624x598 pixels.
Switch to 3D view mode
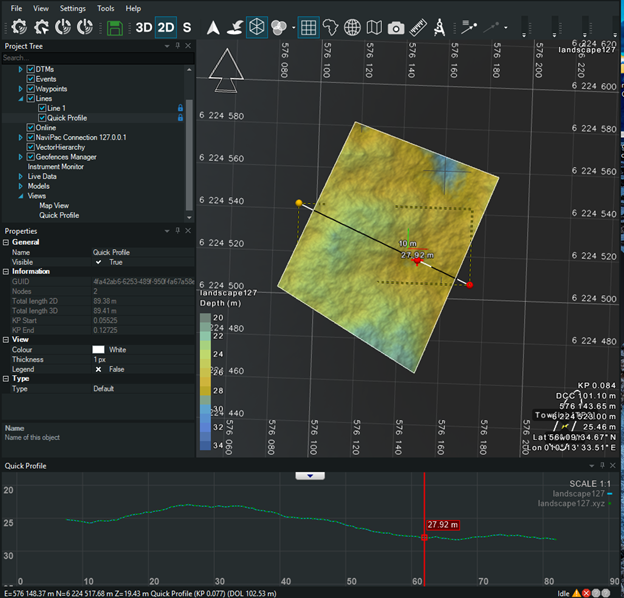click(x=145, y=28)
